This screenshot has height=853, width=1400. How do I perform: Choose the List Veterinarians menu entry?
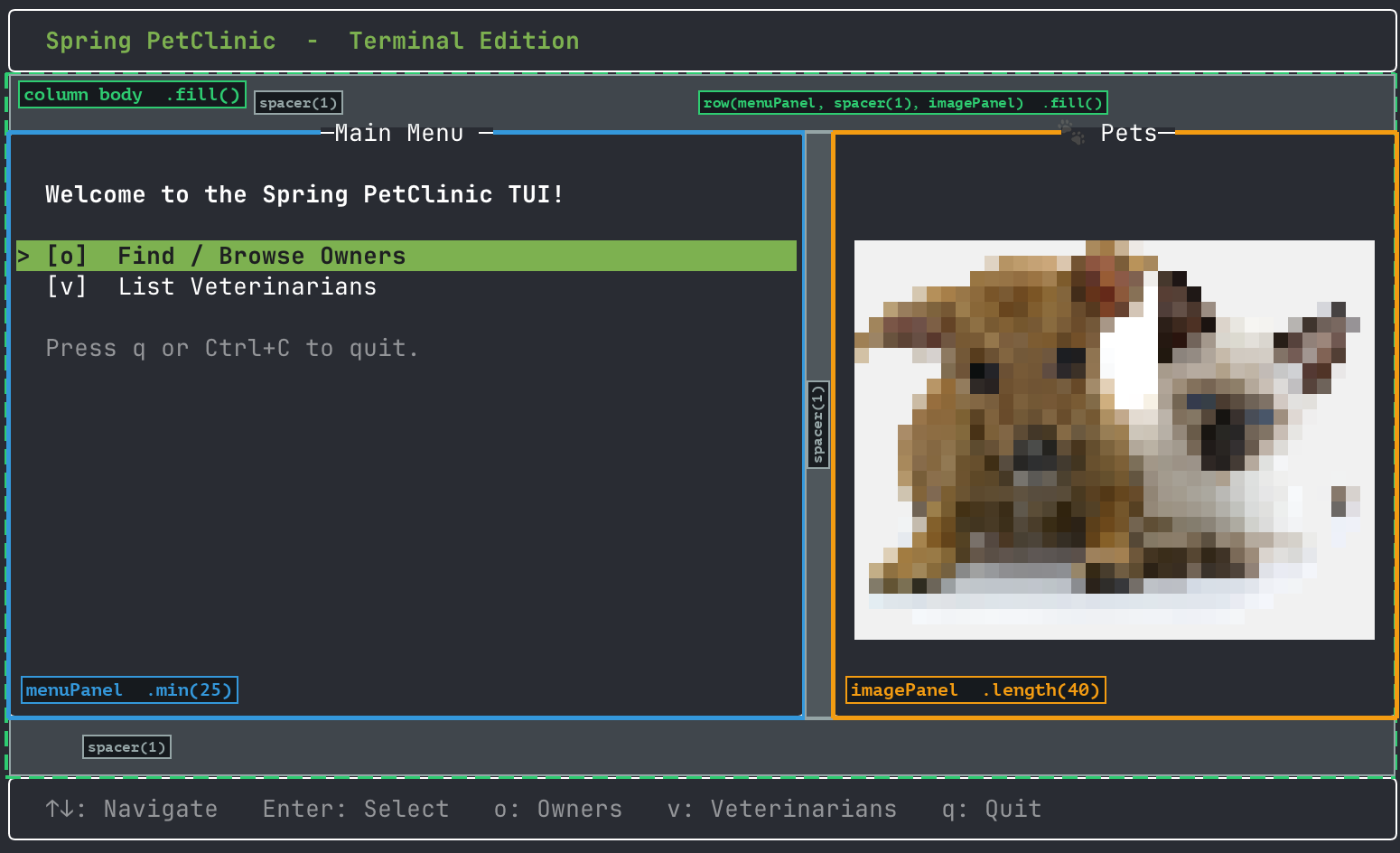click(x=211, y=286)
